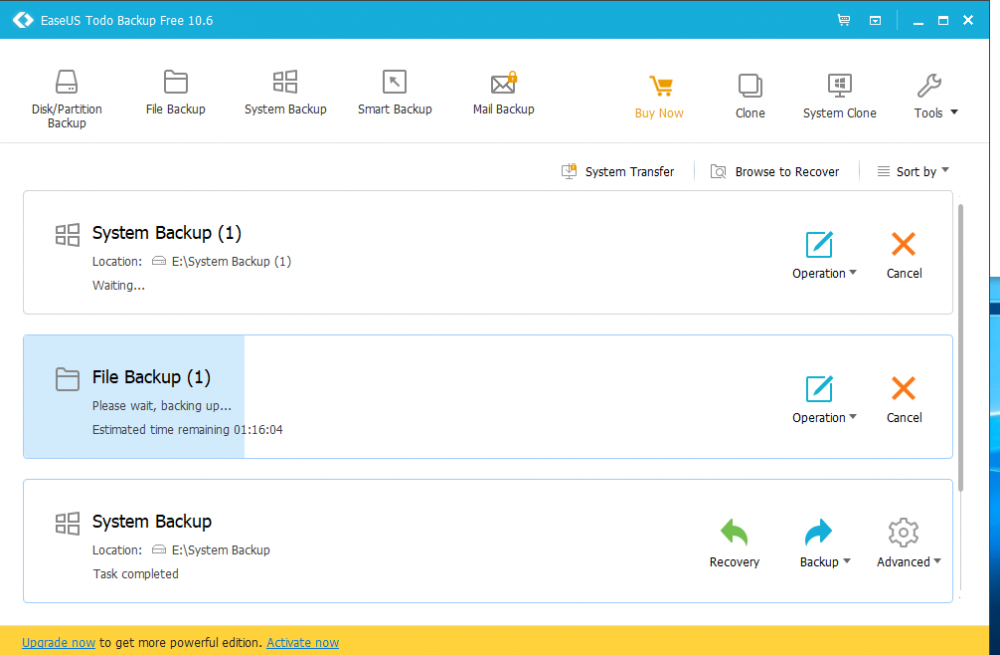
Task: Open the Tools wrench menu
Action: 935,96
